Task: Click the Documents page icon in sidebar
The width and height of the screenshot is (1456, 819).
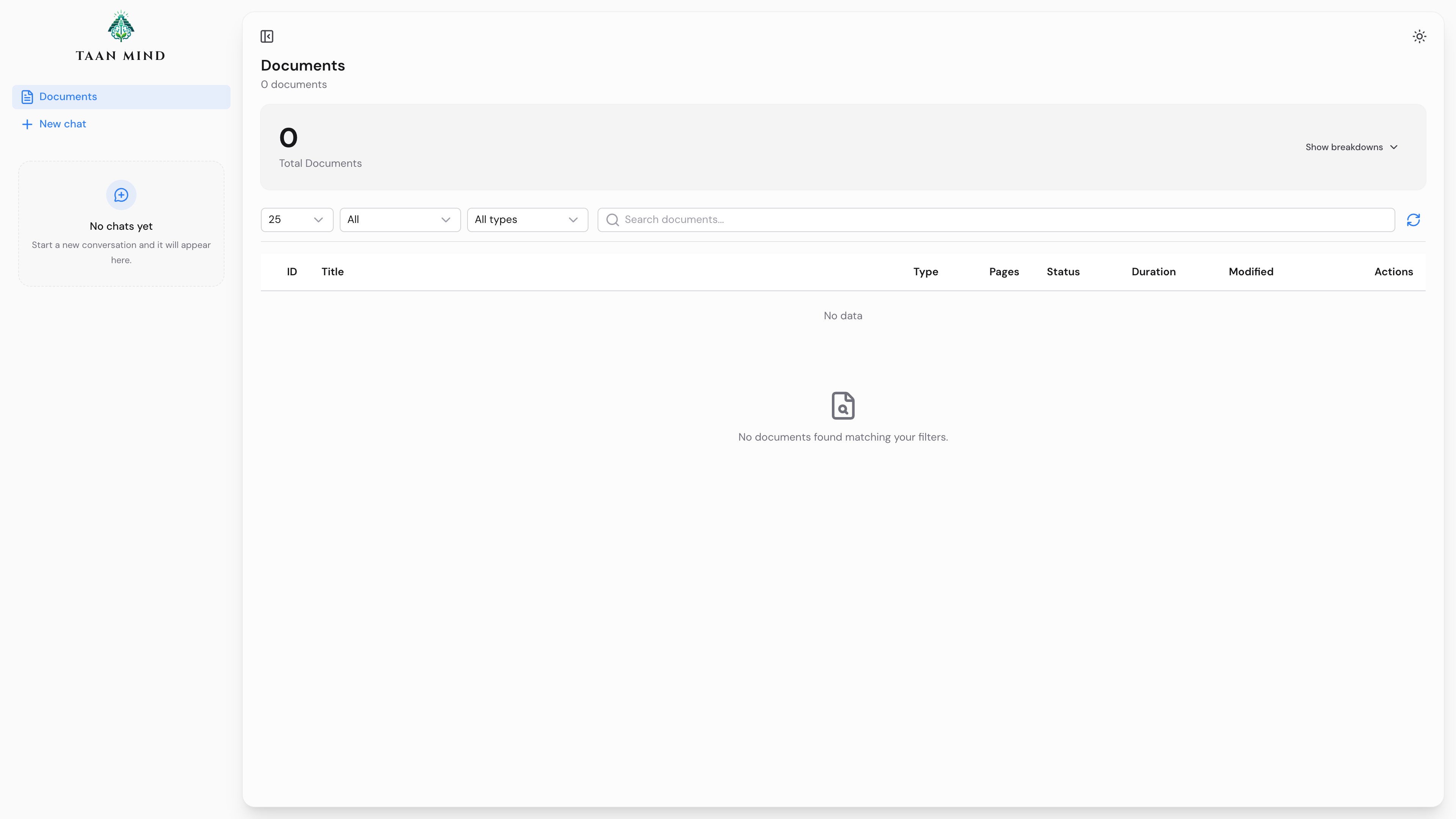Action: coord(27,97)
